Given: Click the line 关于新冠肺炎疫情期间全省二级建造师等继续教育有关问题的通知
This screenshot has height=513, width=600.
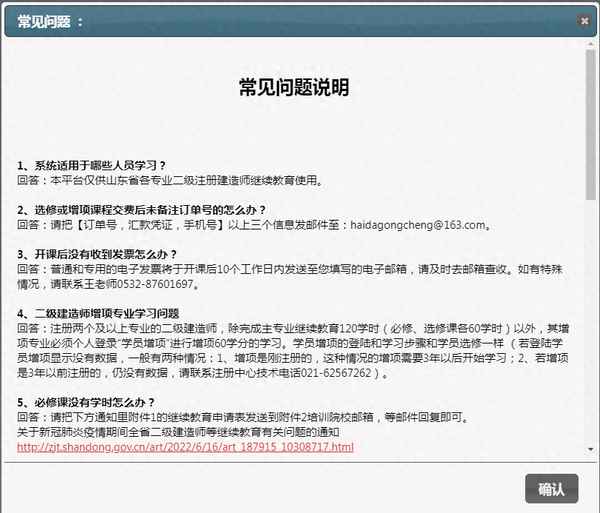Looking at the screenshot, I should pyautogui.click(x=178, y=432).
